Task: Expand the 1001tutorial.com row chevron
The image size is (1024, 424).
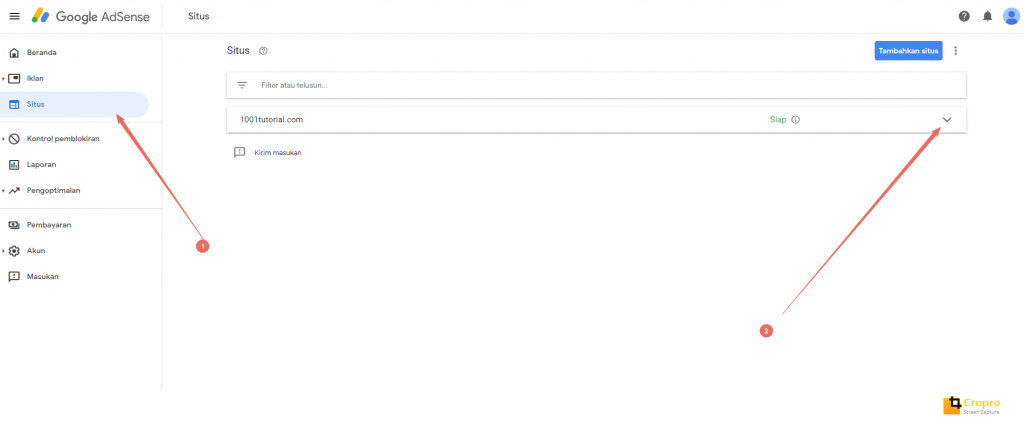Action: tap(948, 120)
